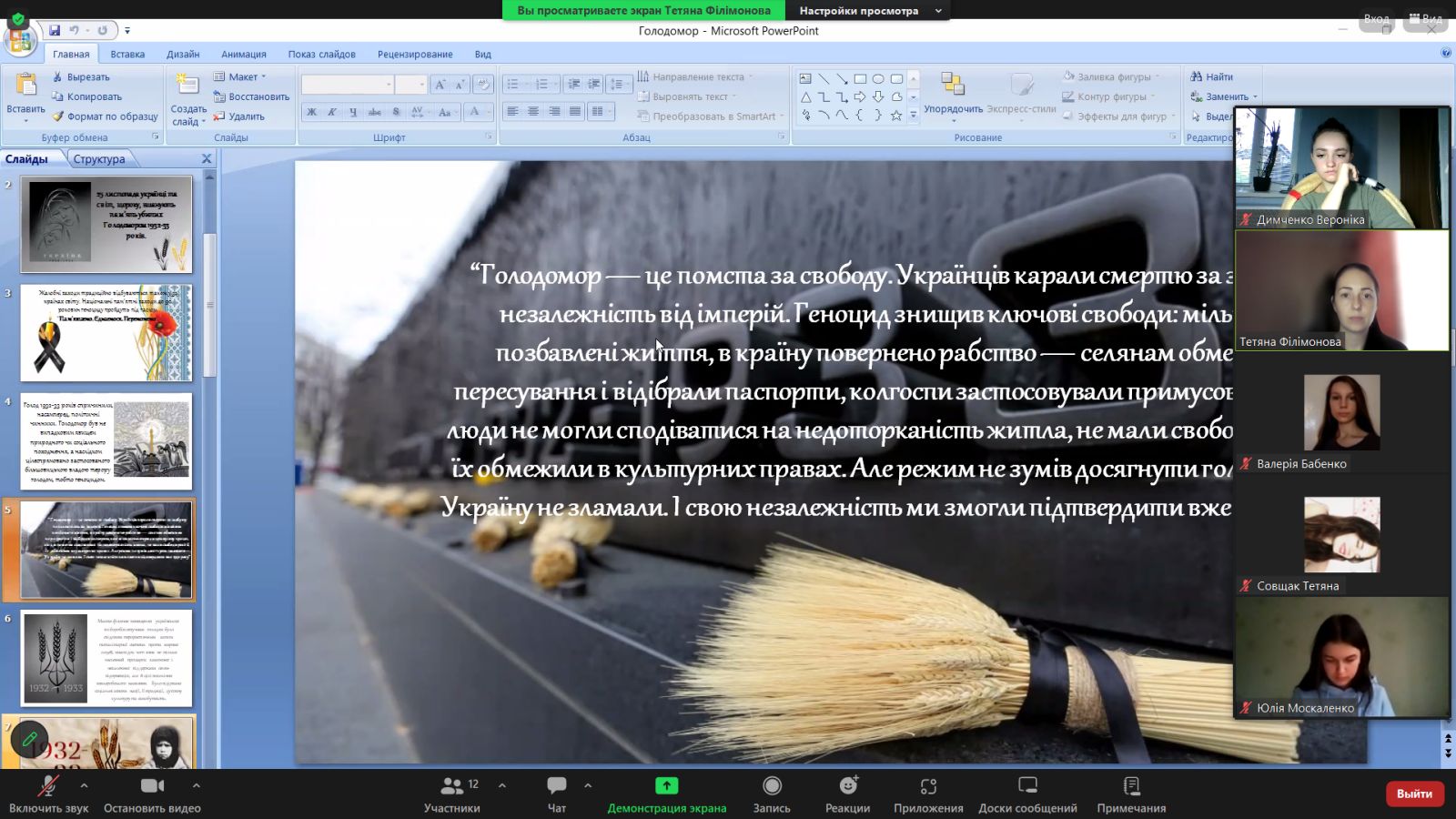Select slide 6 thumbnail with 1932-1933
Image resolution: width=1456 pixels, height=819 pixels.
106,658
